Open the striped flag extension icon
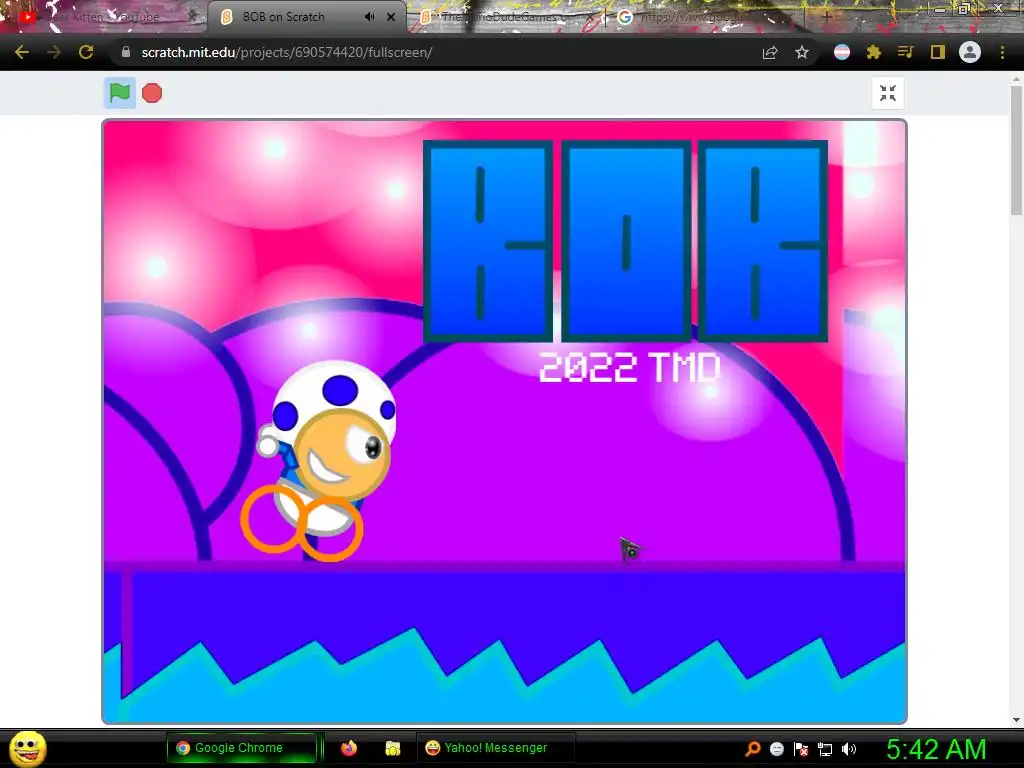The width and height of the screenshot is (1024, 768). point(842,52)
